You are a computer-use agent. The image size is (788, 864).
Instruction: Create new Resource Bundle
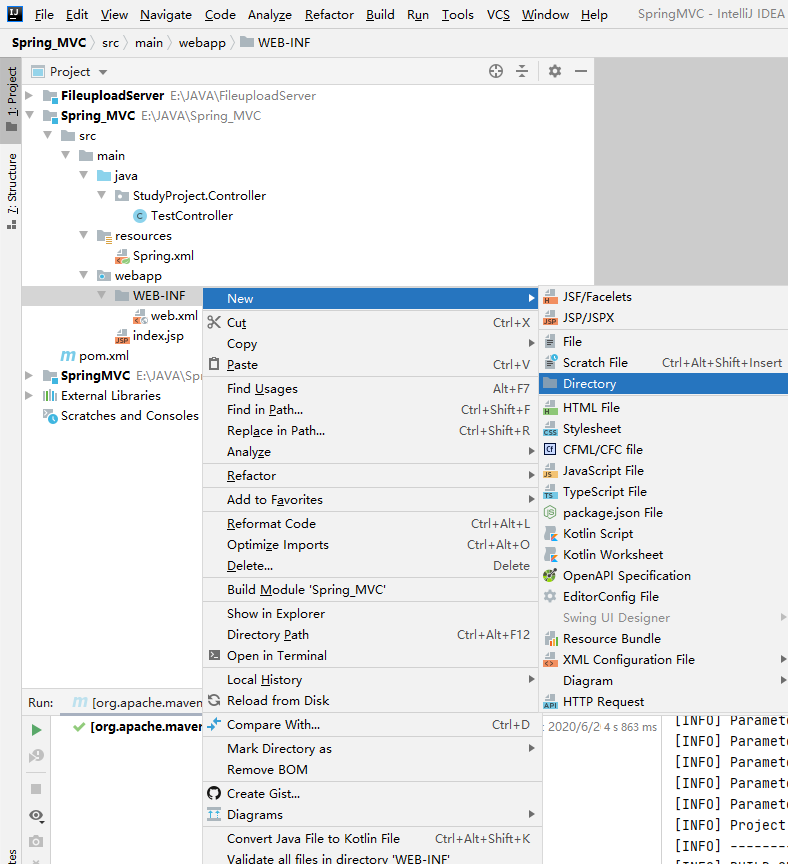[664, 639]
